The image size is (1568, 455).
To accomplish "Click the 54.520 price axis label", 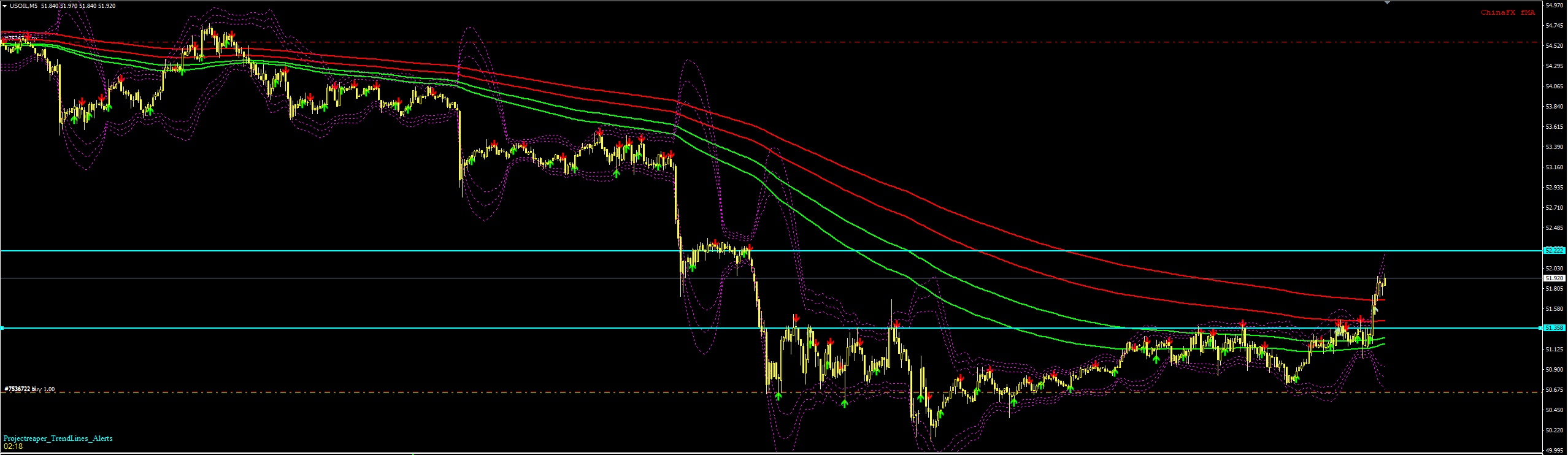I will pyautogui.click(x=1555, y=45).
